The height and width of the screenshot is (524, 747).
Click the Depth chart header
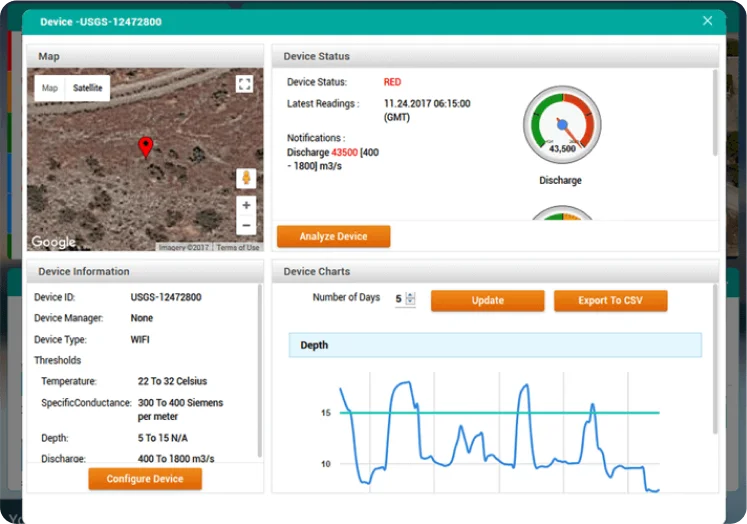click(x=495, y=345)
